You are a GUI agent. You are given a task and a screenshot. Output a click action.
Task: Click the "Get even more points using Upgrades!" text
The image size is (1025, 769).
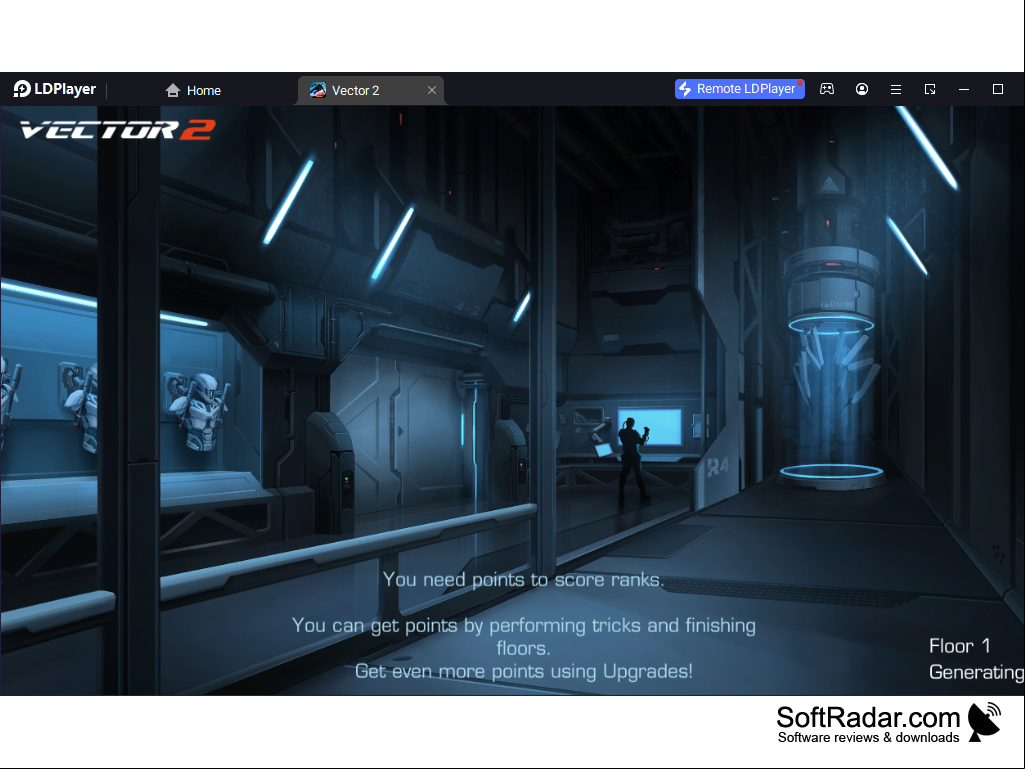524,672
